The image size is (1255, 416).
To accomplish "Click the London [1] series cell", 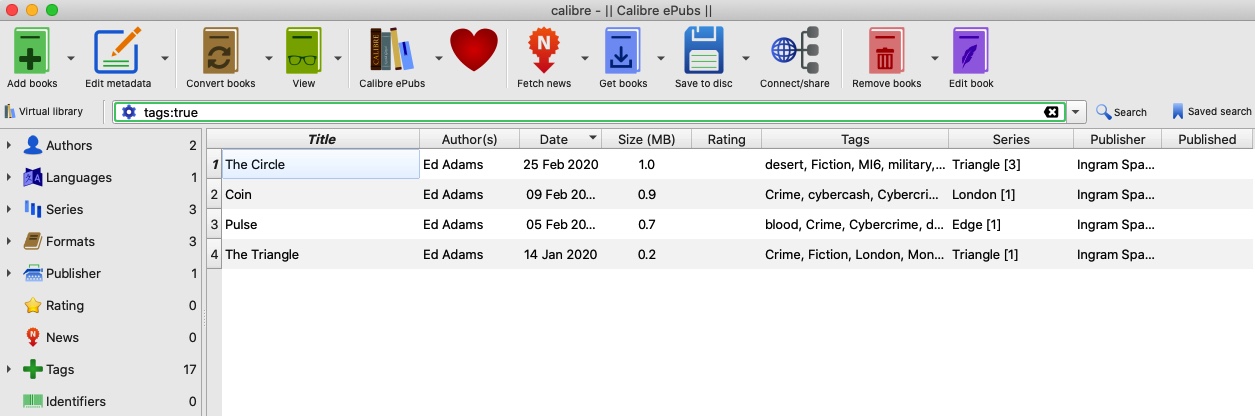I will (1011, 194).
